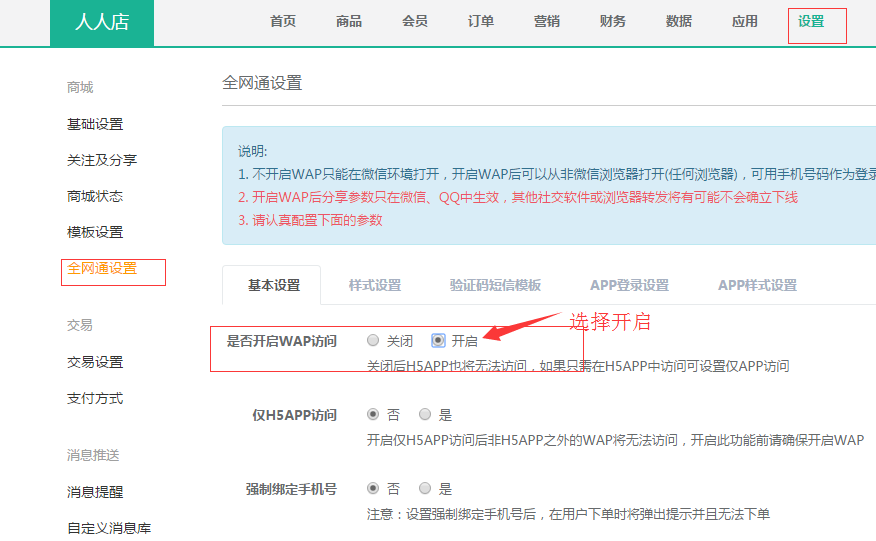Select 全网通设置 in the sidebar
The image size is (876, 541).
[x=102, y=268]
